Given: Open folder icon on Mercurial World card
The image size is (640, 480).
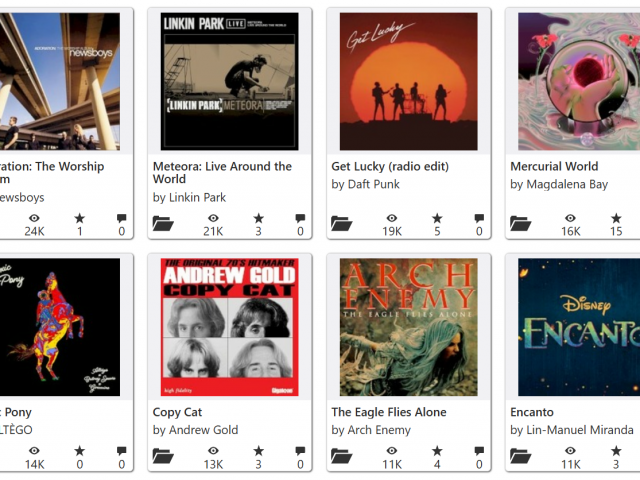Looking at the screenshot, I should pyautogui.click(x=520, y=223).
